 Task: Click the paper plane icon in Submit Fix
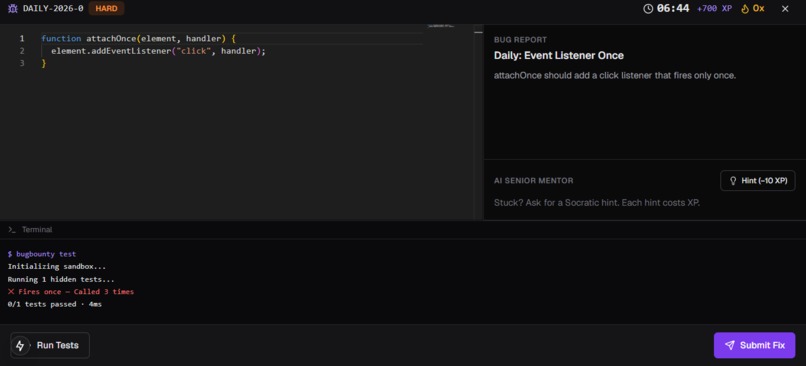[x=729, y=345]
